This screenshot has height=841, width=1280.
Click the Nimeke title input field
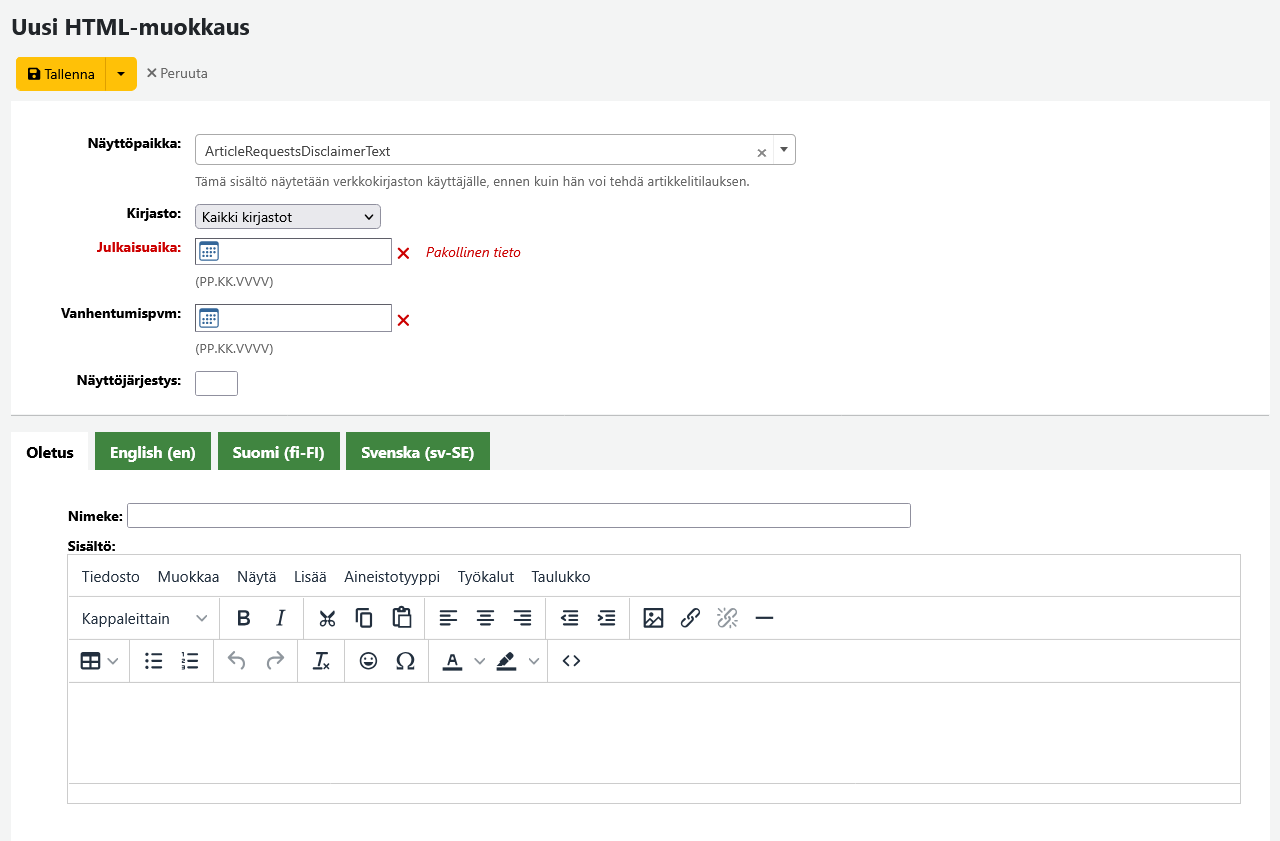(518, 516)
